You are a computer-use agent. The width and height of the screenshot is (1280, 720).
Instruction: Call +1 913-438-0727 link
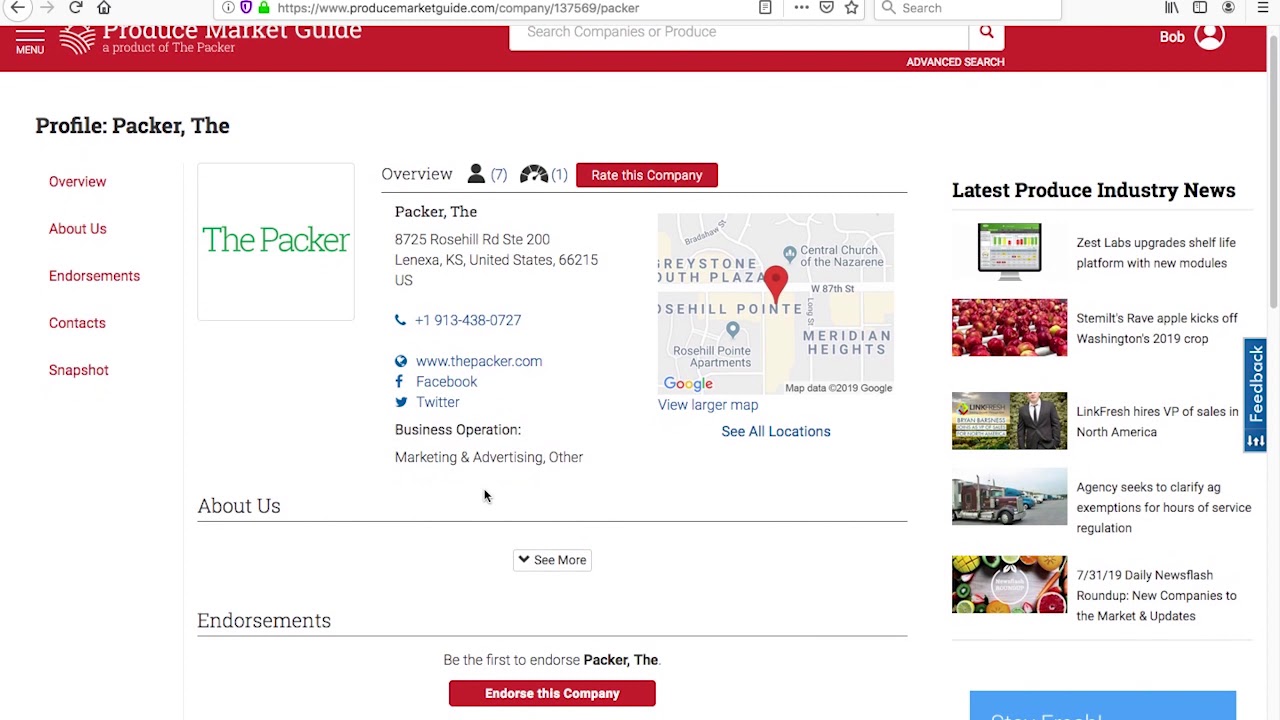pos(468,320)
